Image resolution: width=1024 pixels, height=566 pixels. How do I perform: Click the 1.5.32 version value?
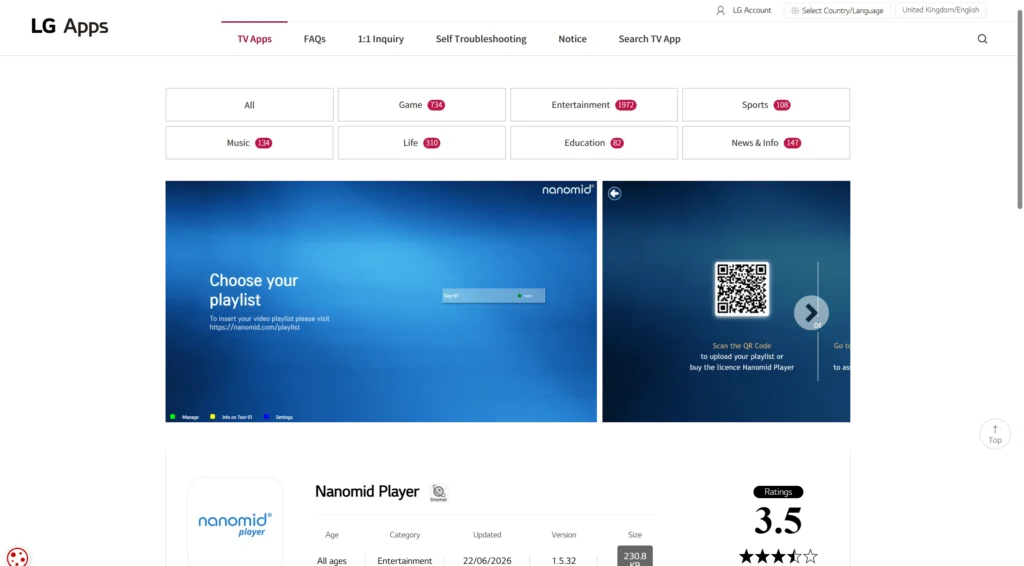pyautogui.click(x=564, y=561)
